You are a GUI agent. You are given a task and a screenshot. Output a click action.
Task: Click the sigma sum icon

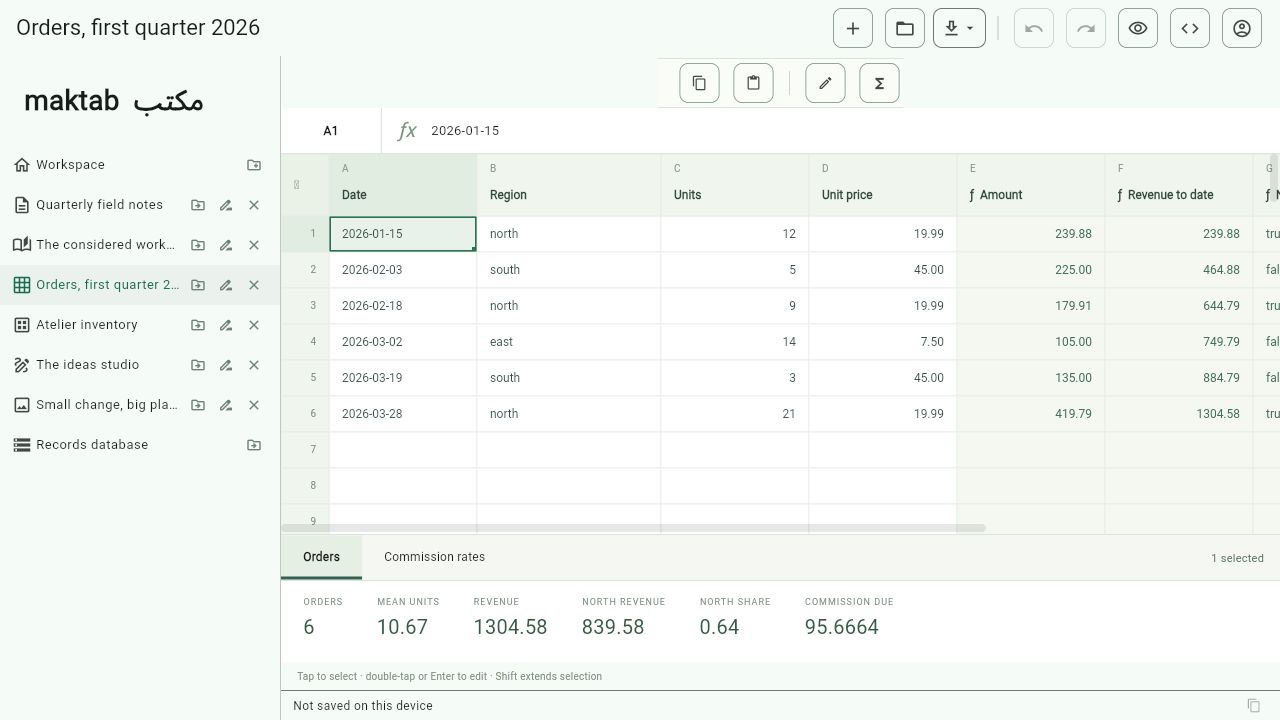coord(879,83)
